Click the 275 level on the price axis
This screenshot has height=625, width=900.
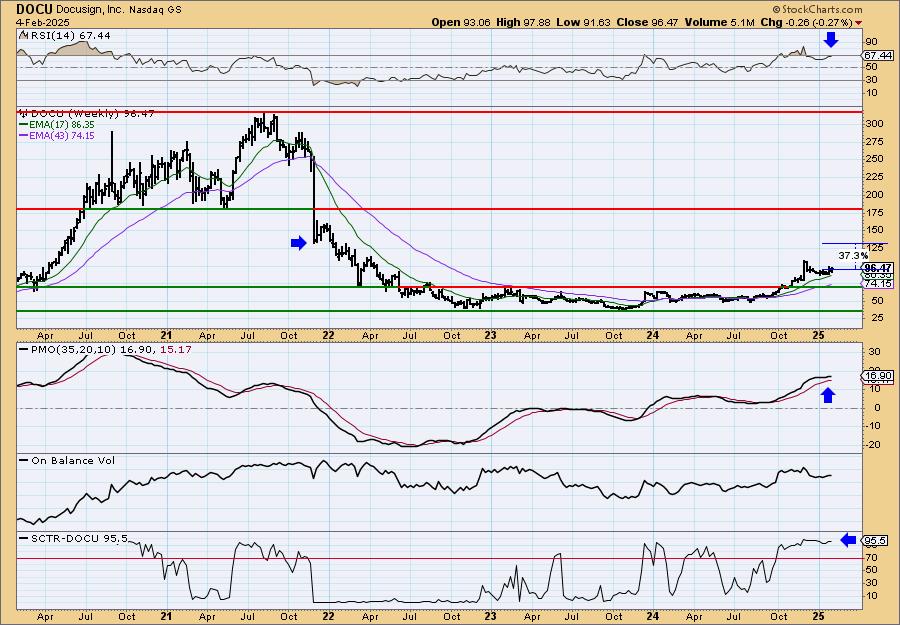tap(875, 142)
